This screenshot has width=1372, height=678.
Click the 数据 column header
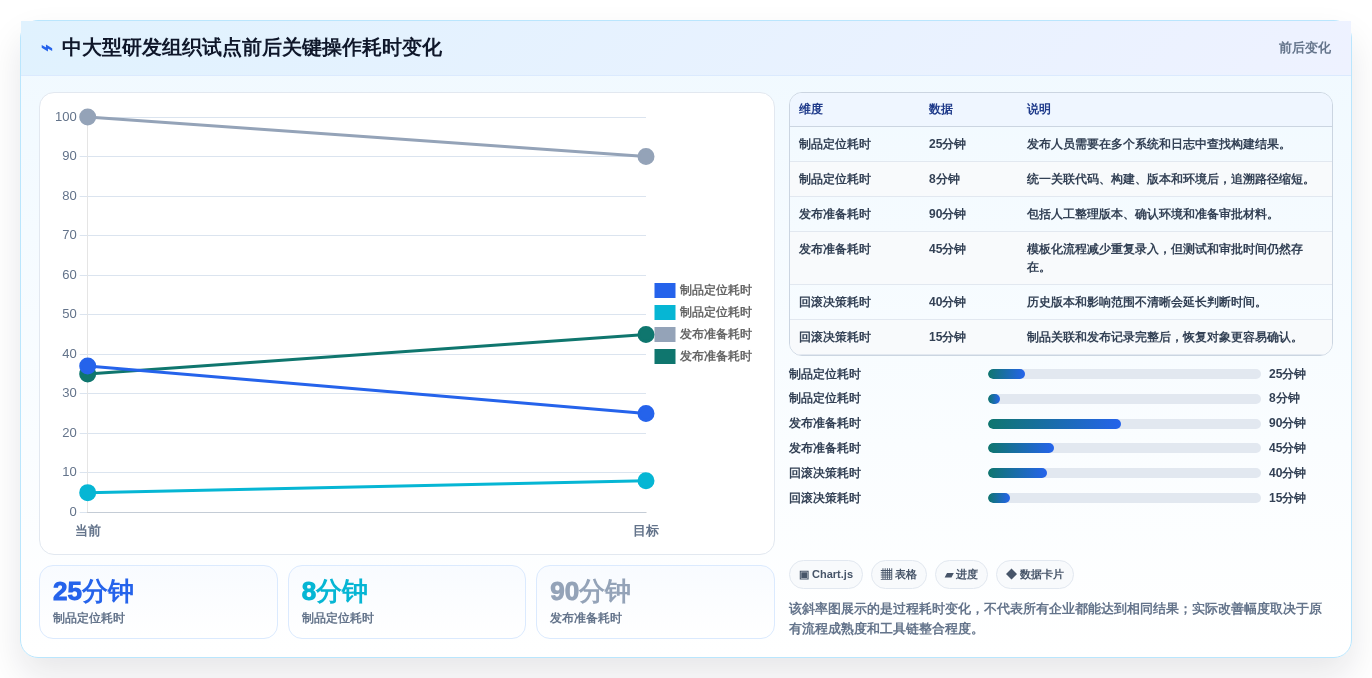click(941, 110)
